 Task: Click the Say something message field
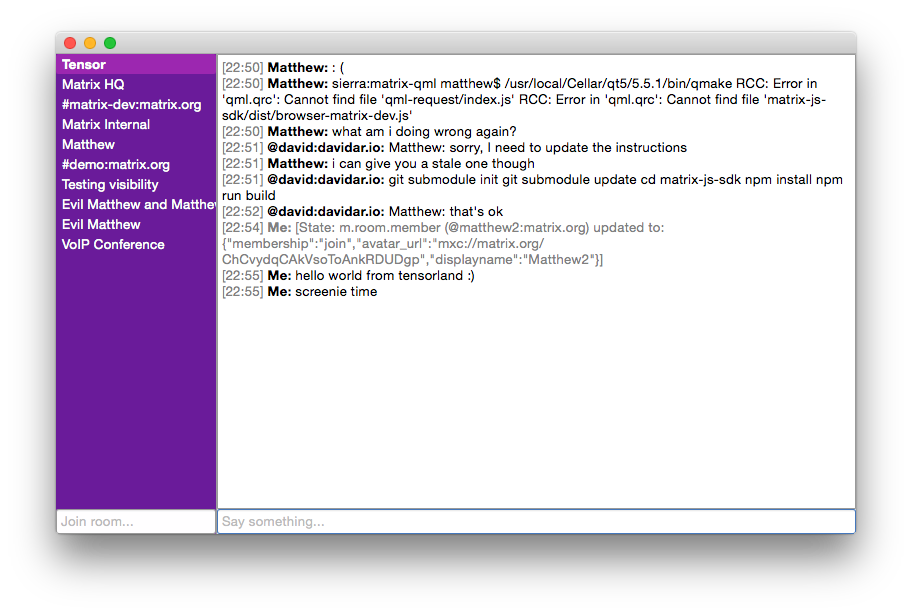point(536,522)
